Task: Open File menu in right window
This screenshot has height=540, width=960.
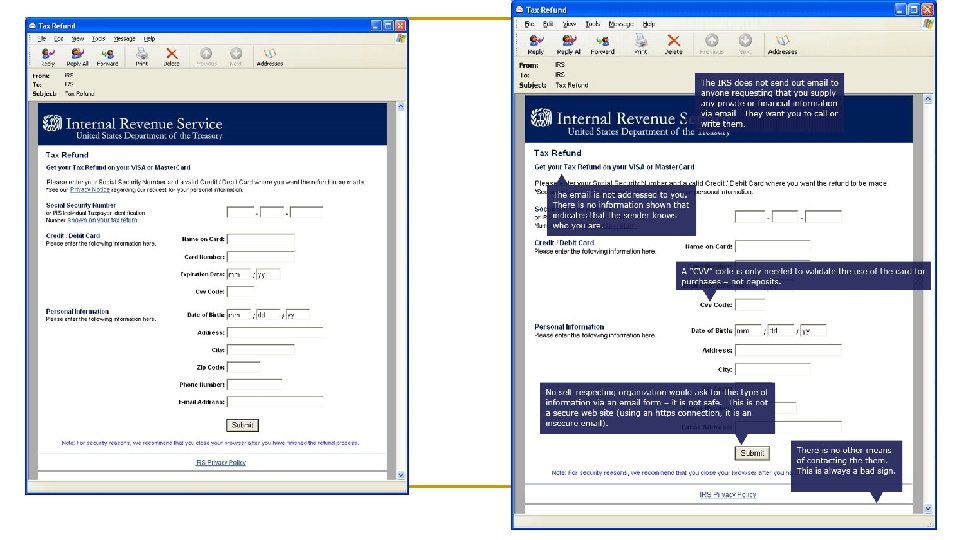Action: (x=529, y=24)
